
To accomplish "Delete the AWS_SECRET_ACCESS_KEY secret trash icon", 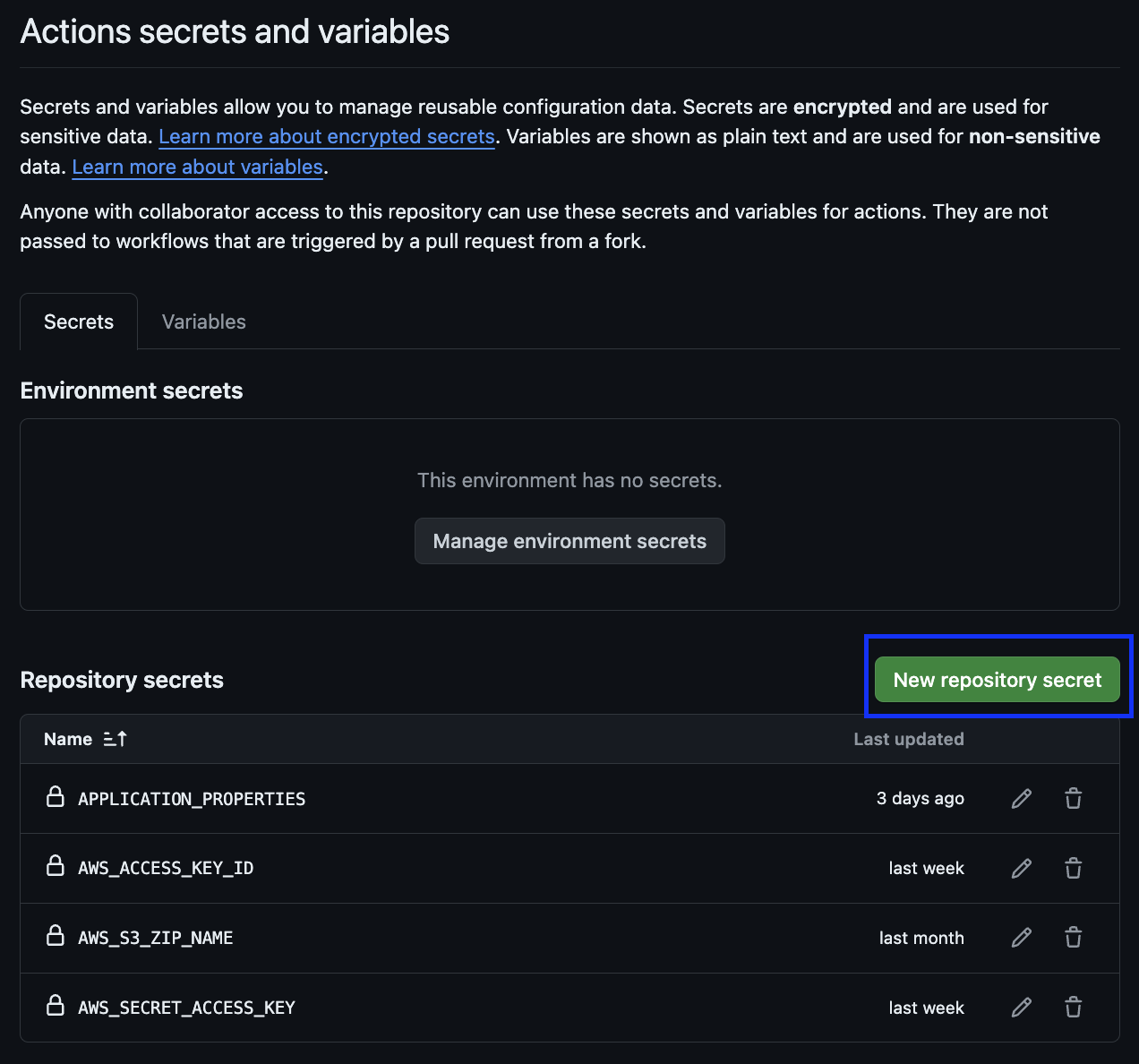I will coord(1073,1008).
